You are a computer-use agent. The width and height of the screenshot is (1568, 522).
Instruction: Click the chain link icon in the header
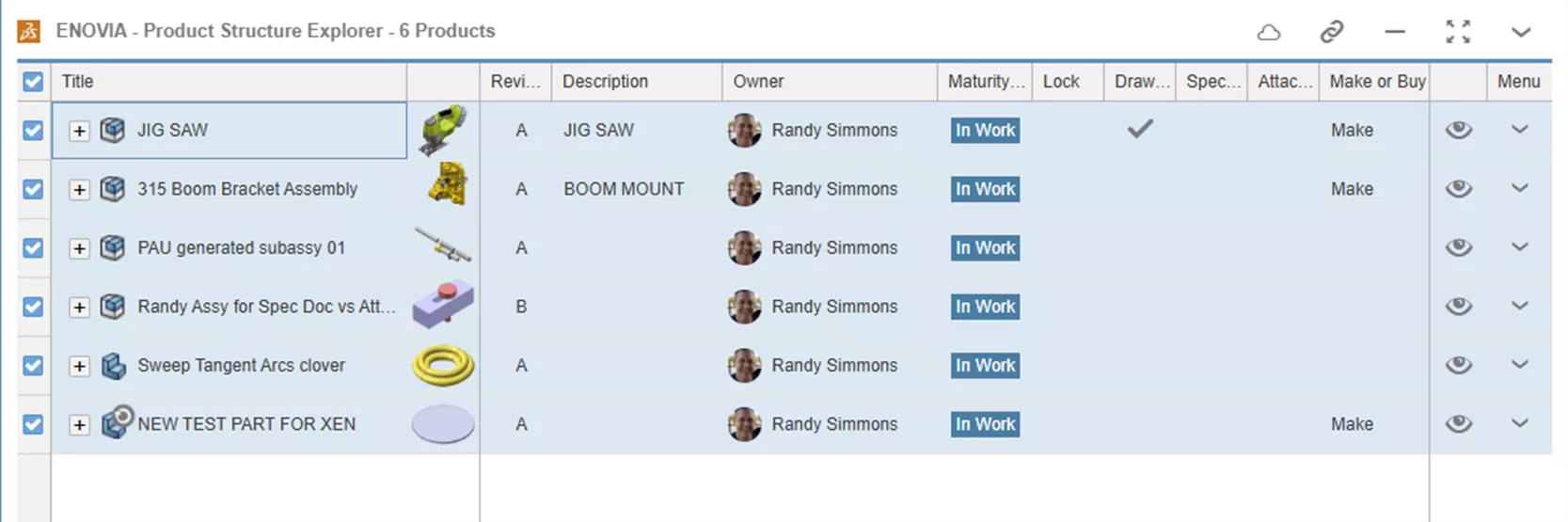coord(1331,32)
